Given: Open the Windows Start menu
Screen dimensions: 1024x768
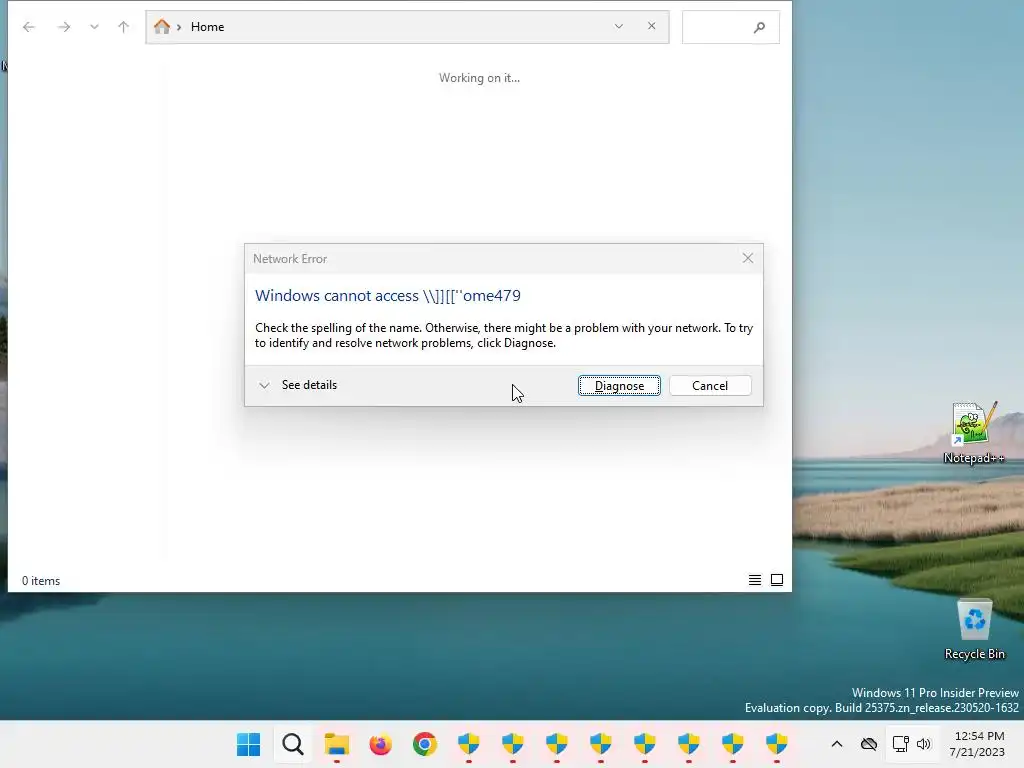Looking at the screenshot, I should tap(248, 744).
